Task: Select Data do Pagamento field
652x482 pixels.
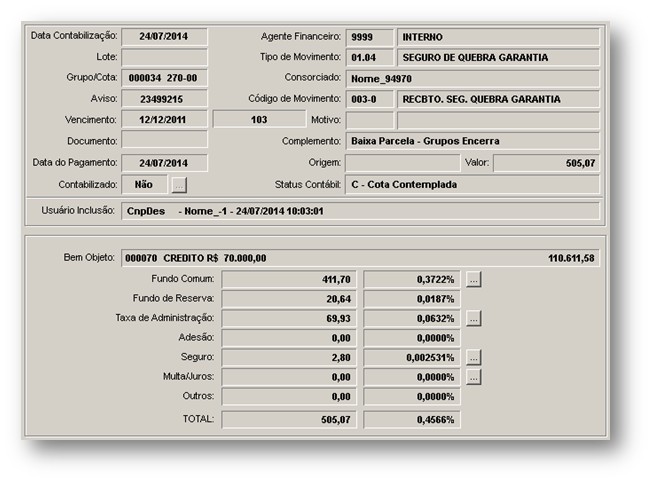Action: point(164,163)
